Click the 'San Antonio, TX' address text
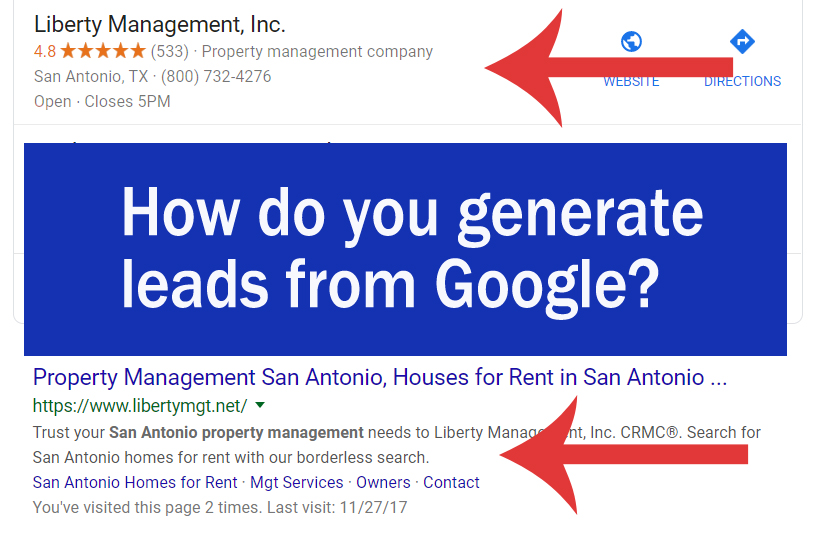 [x=91, y=77]
